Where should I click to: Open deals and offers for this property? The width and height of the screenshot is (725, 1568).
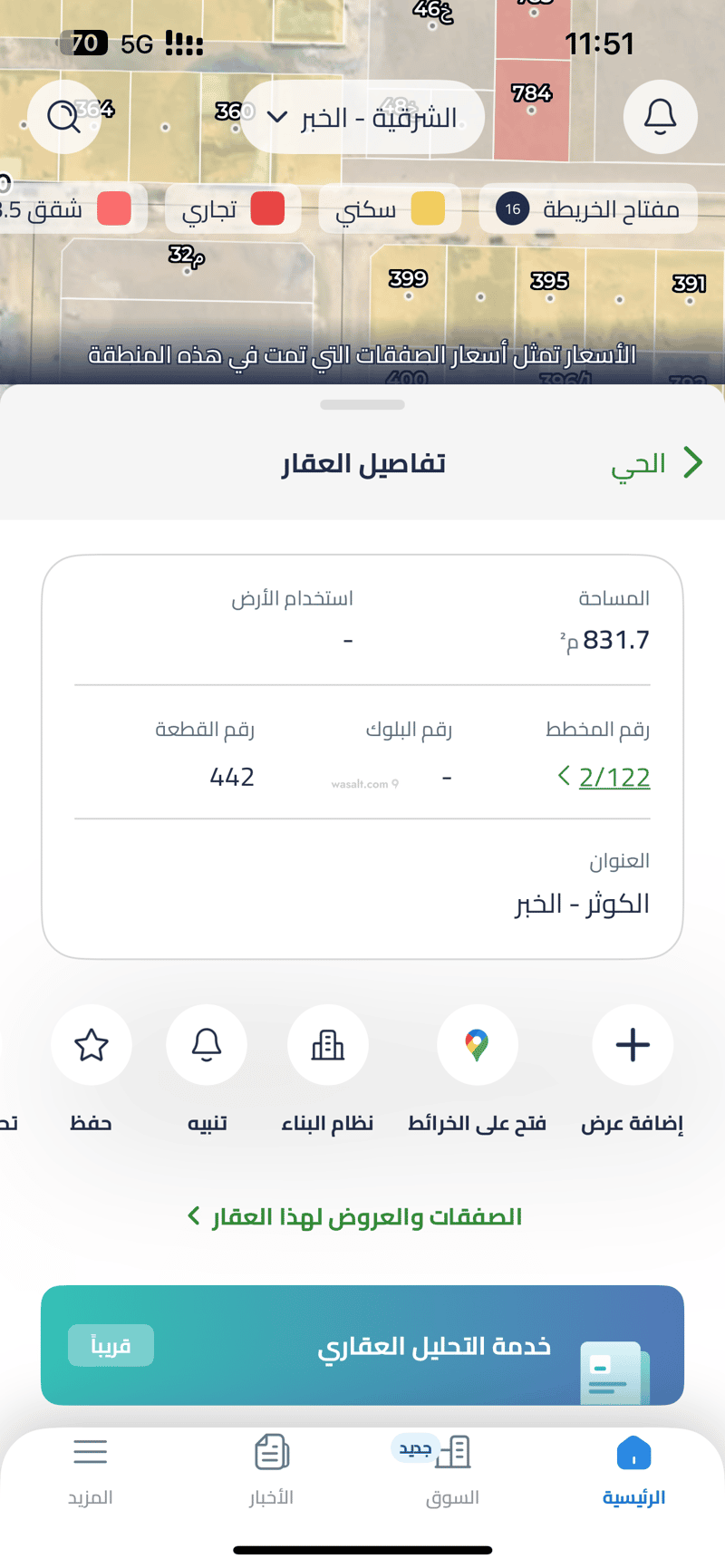pos(355,1216)
